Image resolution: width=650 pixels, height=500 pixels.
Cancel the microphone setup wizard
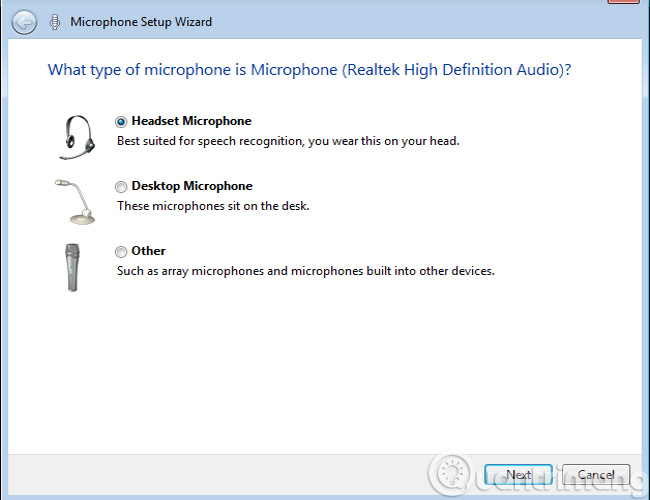click(x=596, y=474)
